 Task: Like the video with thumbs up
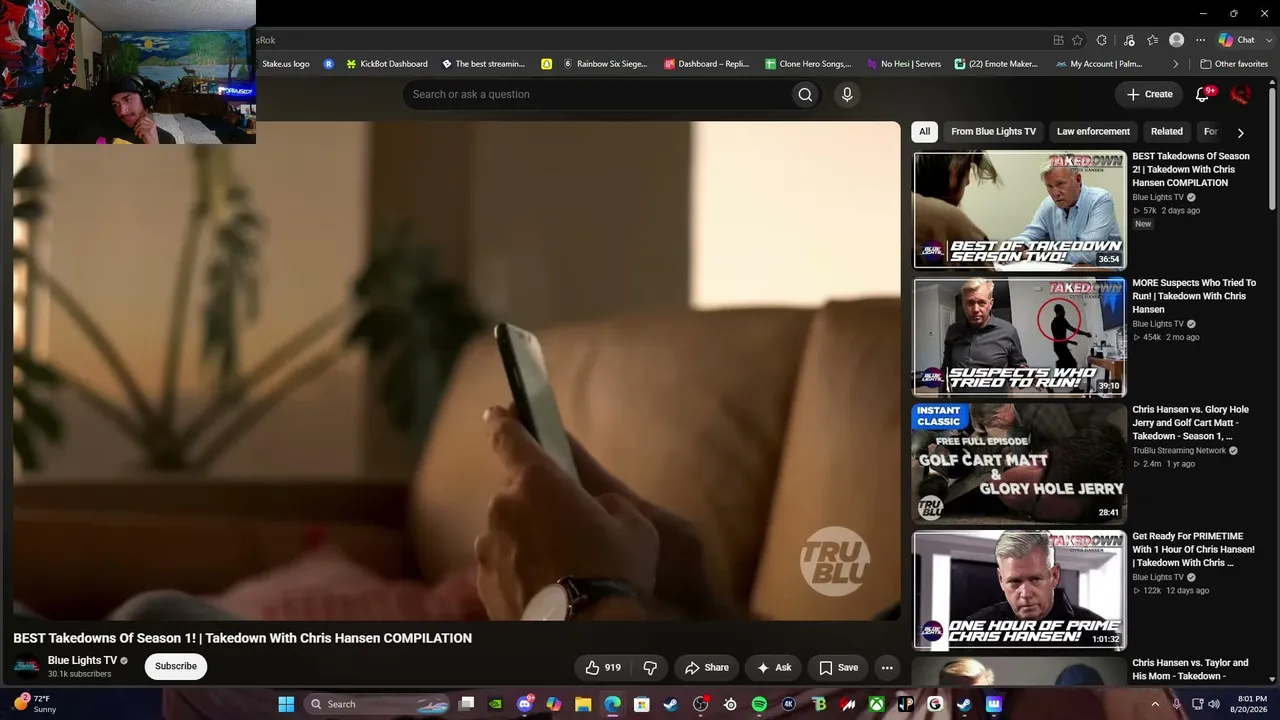(604, 667)
